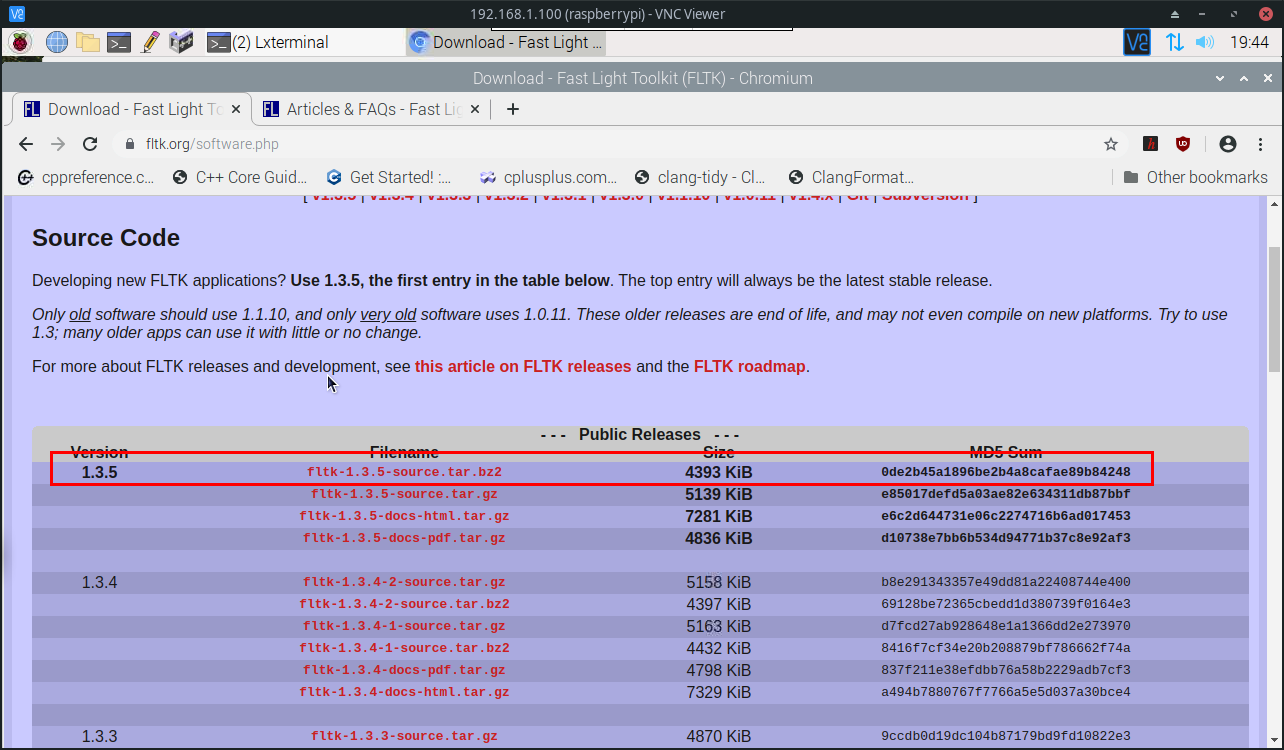Viewport: 1284px width, 750px height.
Task: Close the Articles & FAQs tab
Action: 476,110
